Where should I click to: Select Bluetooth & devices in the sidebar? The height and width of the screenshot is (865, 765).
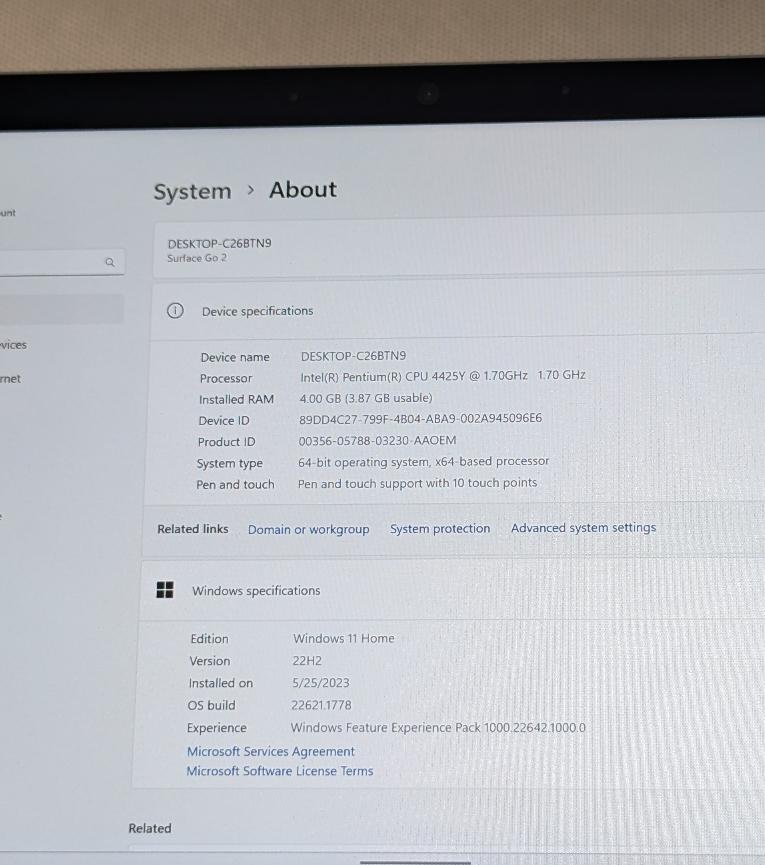click(x=14, y=345)
